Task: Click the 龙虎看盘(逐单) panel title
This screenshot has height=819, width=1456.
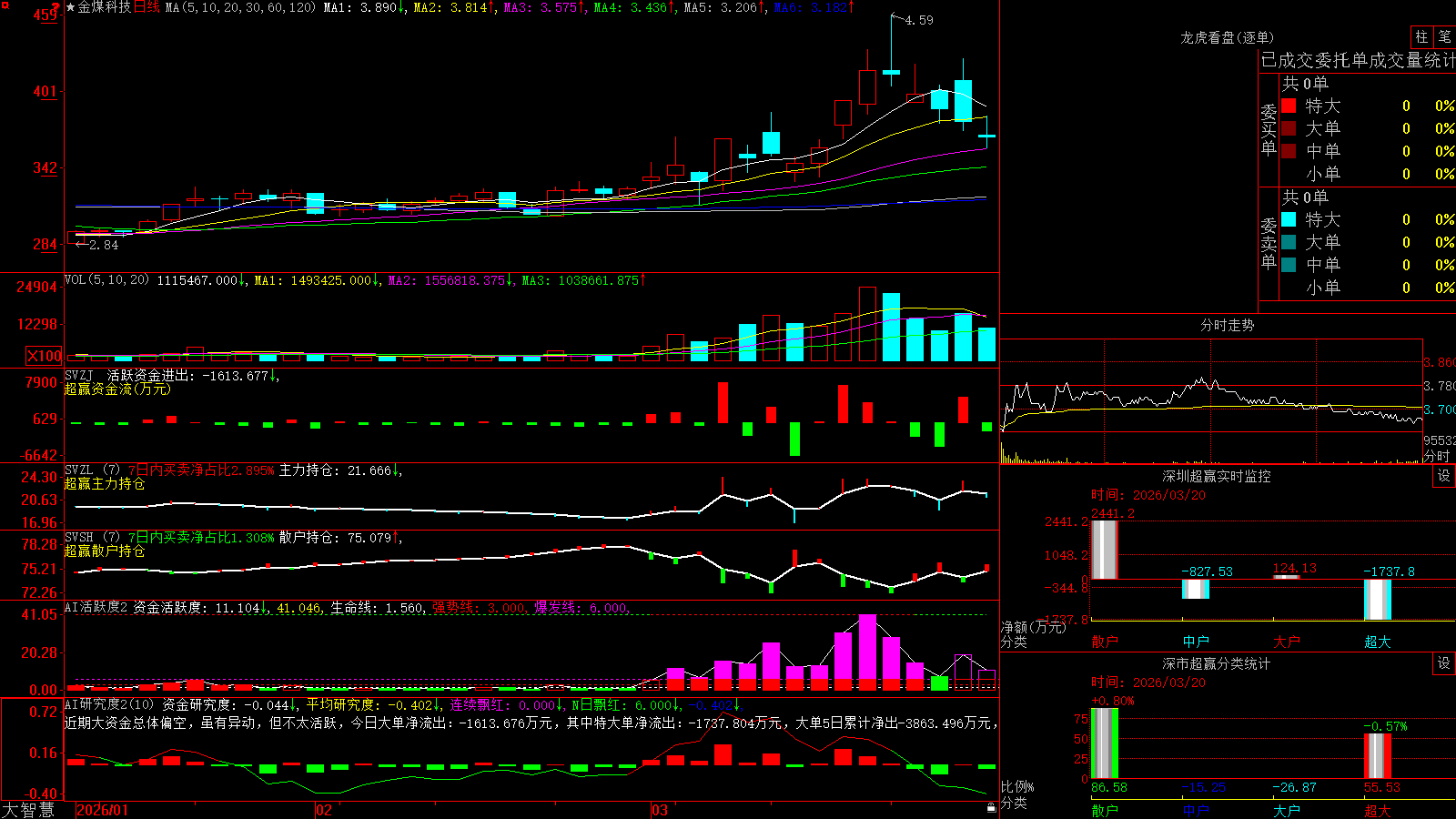Action: point(1227,37)
